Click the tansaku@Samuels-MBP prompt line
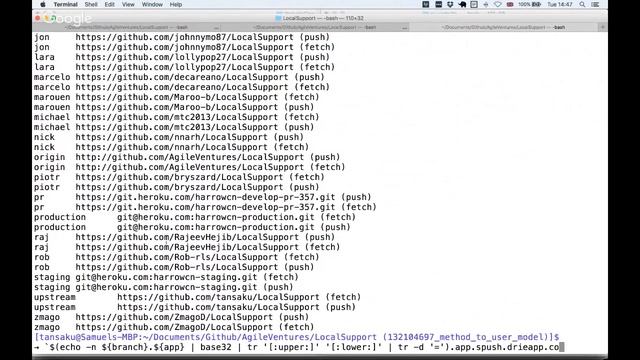The height and width of the screenshot is (360, 640). (297, 337)
